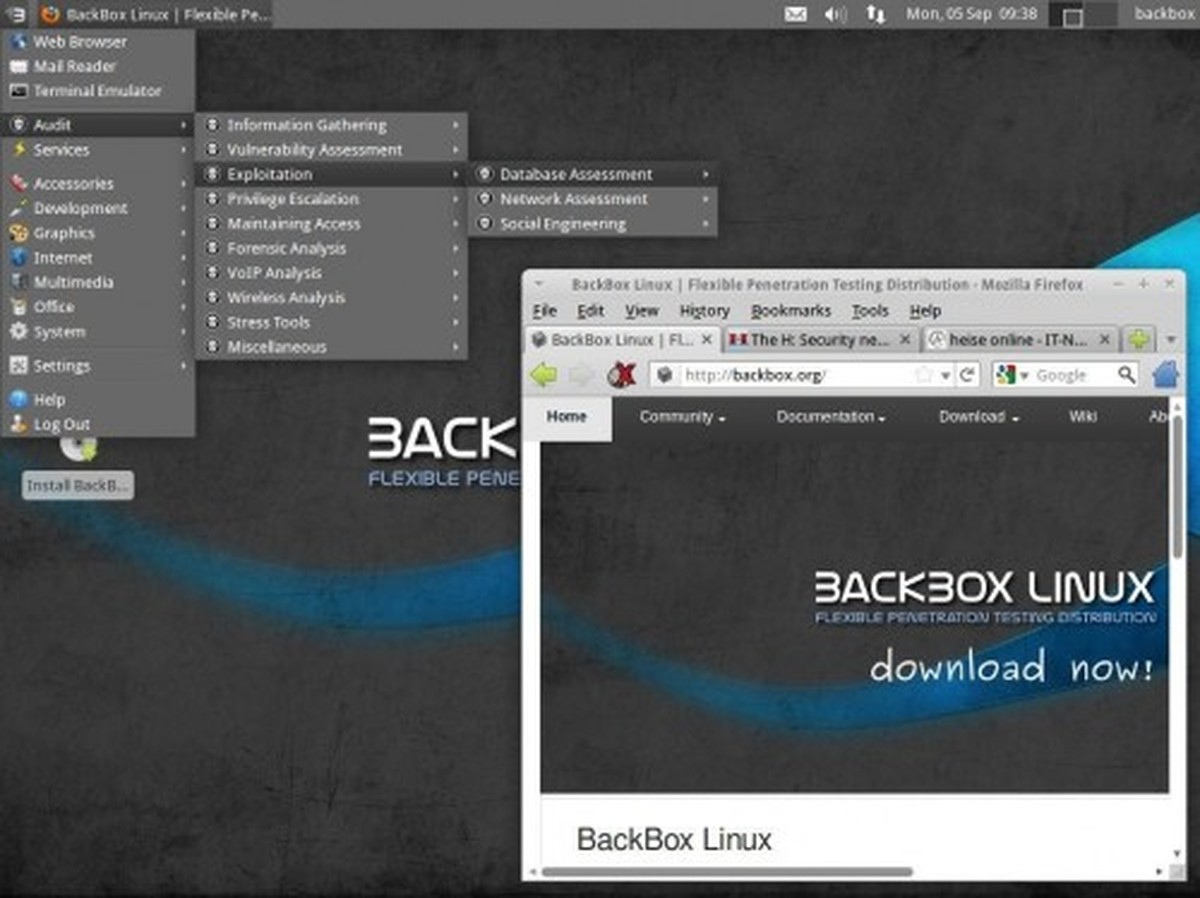This screenshot has height=898, width=1200.
Task: Click the Firefox home icon
Action: (x=1165, y=375)
